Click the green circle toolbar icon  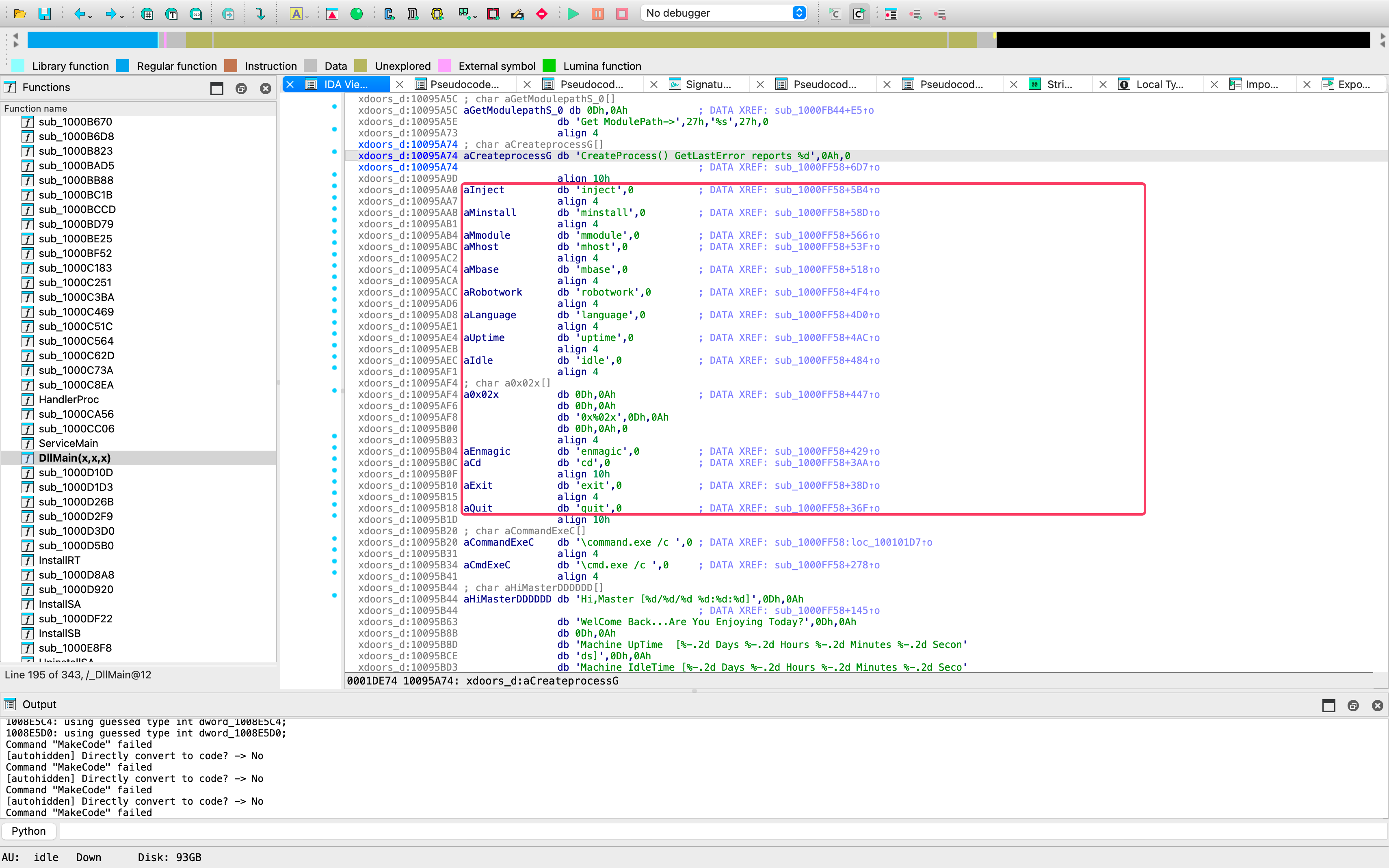point(357,14)
